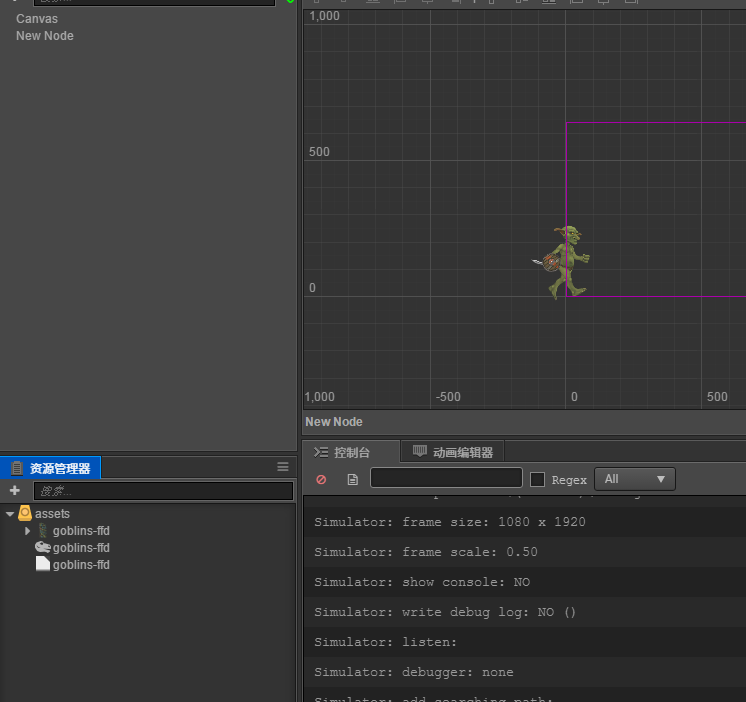Focus the console filter text field
The height and width of the screenshot is (702, 746).
446,478
